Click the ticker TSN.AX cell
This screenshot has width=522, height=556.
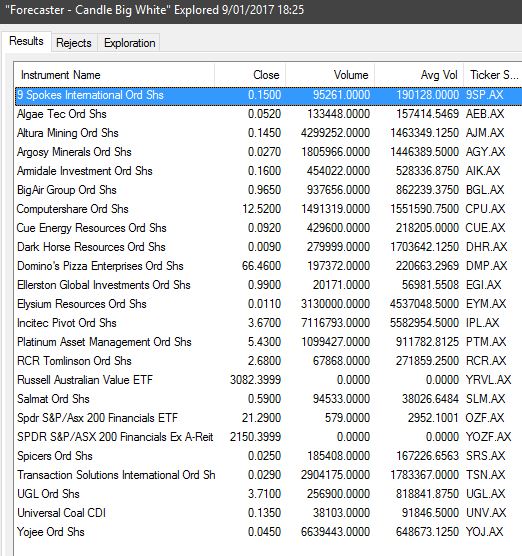tap(485, 475)
